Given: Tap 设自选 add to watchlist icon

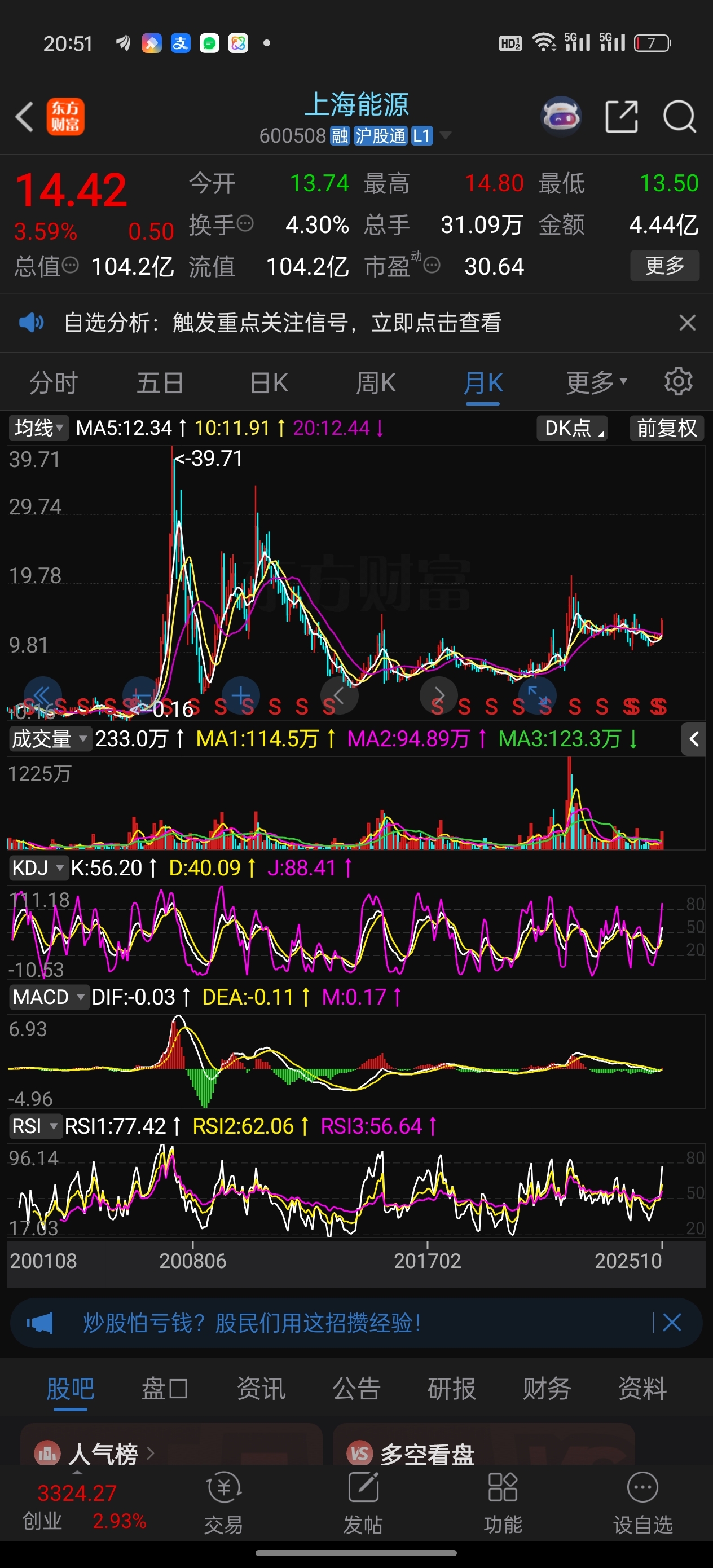Looking at the screenshot, I should click(x=642, y=1487).
